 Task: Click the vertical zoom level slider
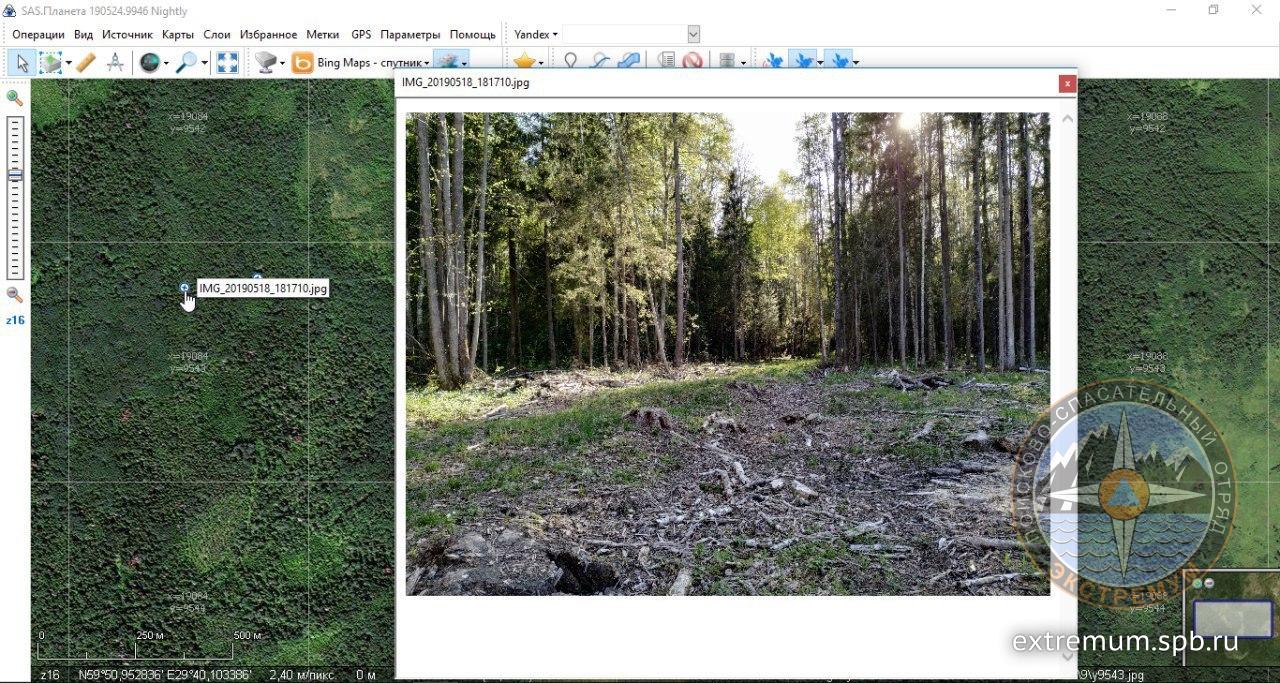pyautogui.click(x=14, y=197)
